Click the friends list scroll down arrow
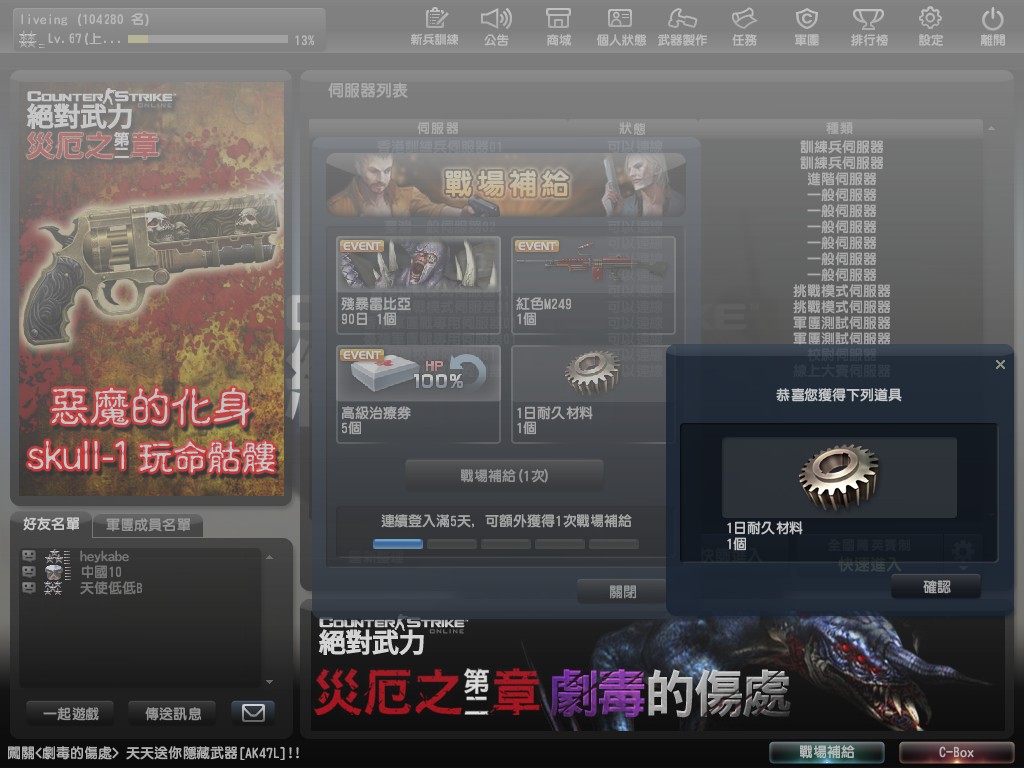 (269, 682)
